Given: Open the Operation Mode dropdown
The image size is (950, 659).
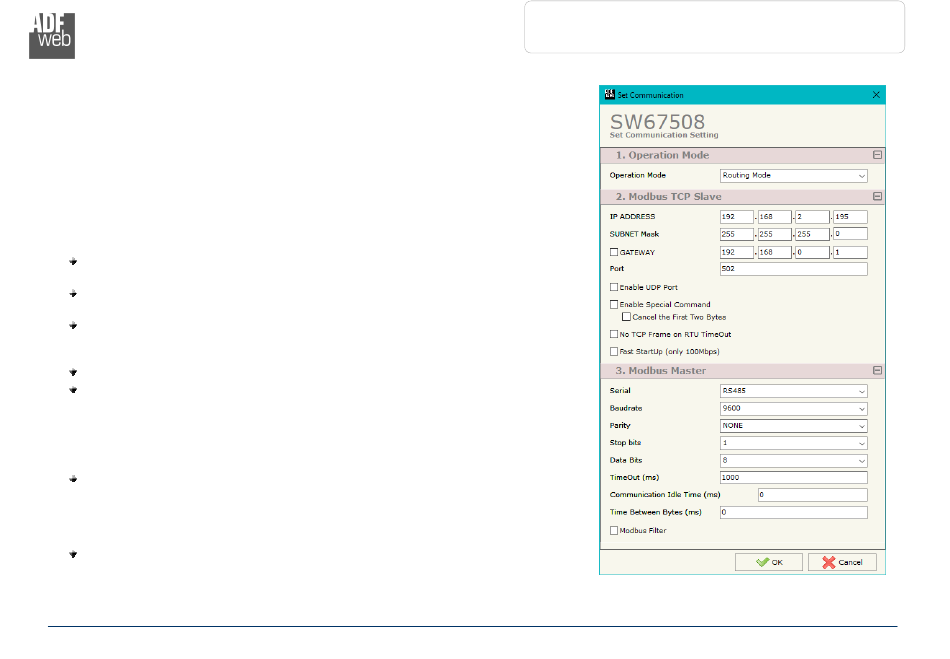Looking at the screenshot, I should pos(793,176).
